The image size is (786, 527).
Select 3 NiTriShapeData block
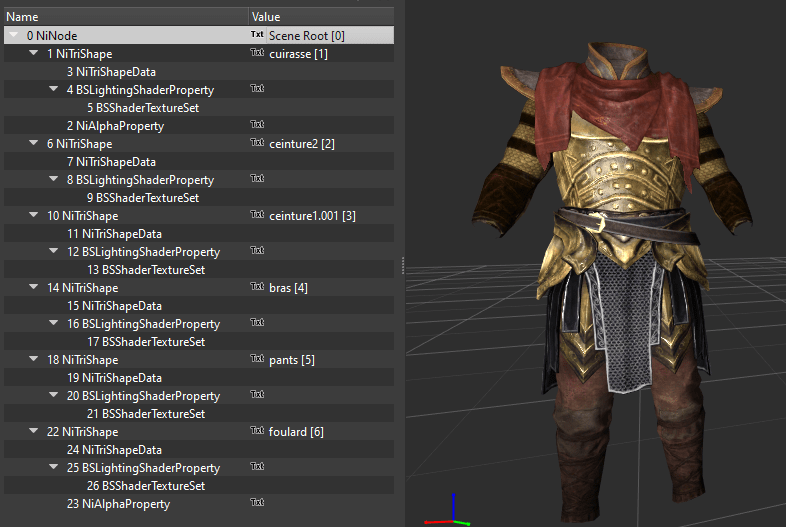tap(111, 72)
